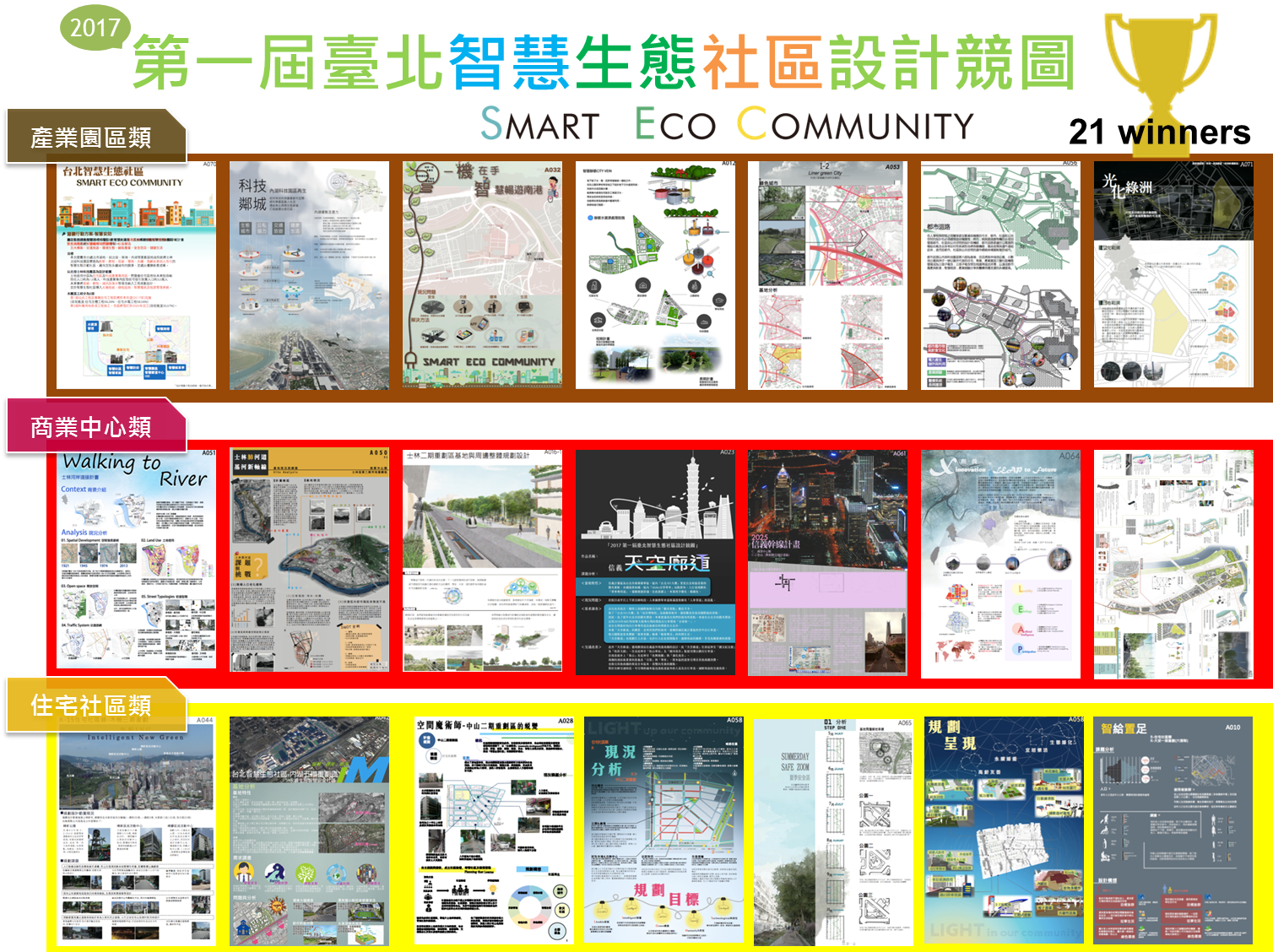1273x952 pixels.
Task: Open the 2025 信義幹線計畫 night city poster
Action: tap(827, 562)
